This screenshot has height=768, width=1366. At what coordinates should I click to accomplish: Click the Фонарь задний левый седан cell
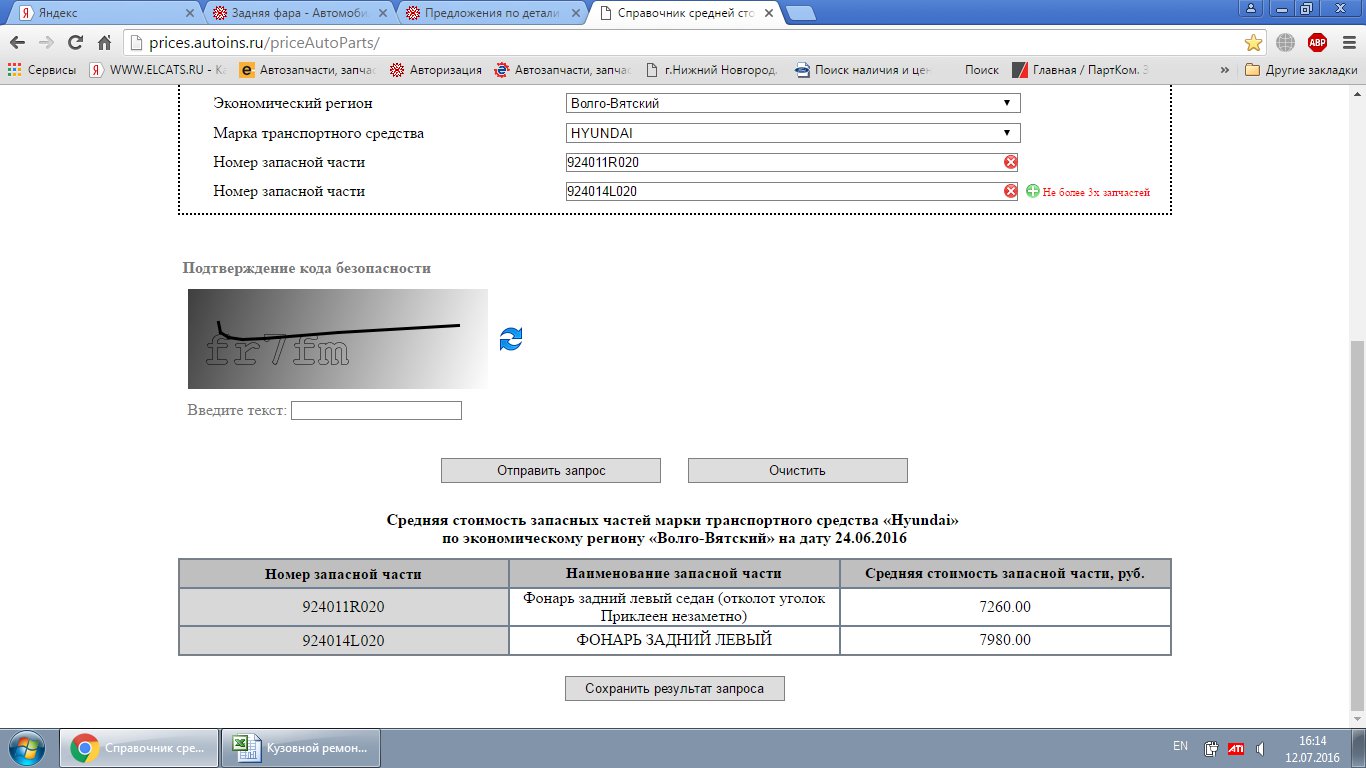(x=674, y=607)
